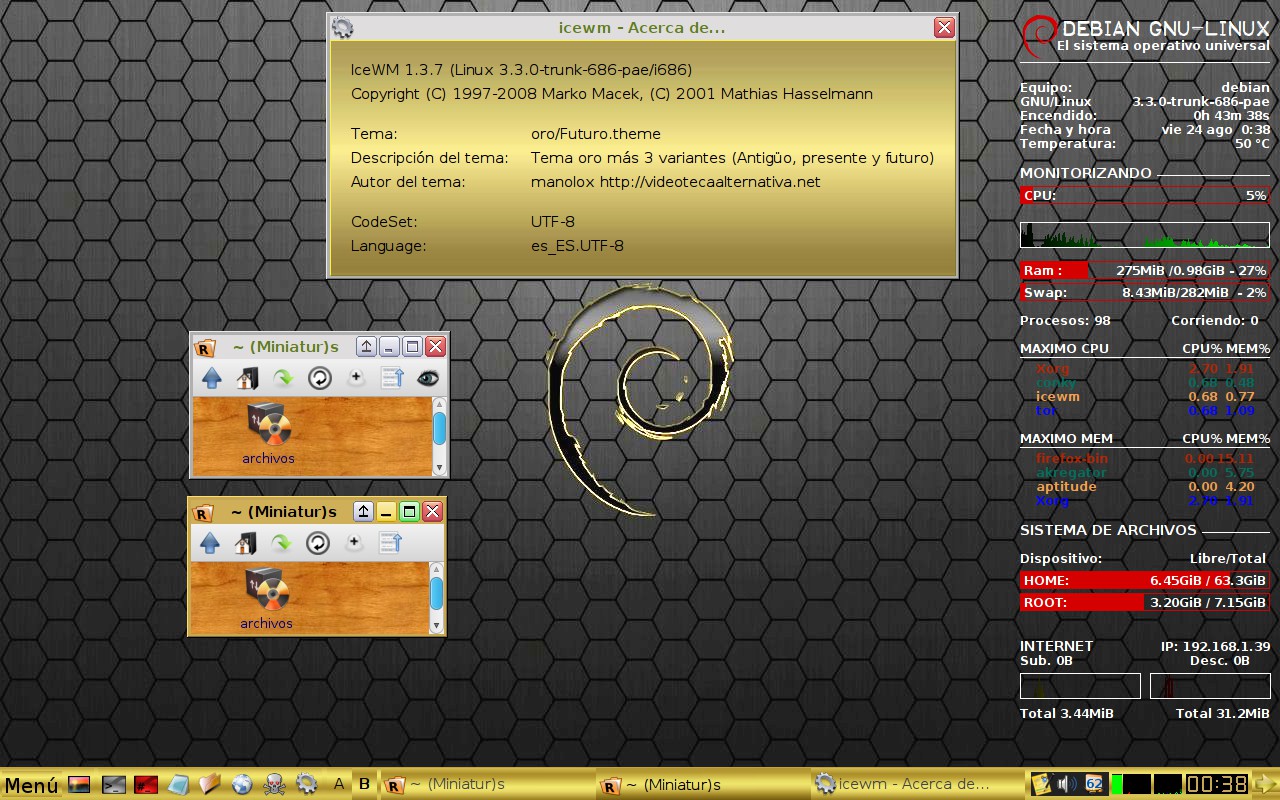Screen dimensions: 1280x800
Task: Click scroll-down arrow in grey-framed Miniaturs window
Action: point(439,468)
